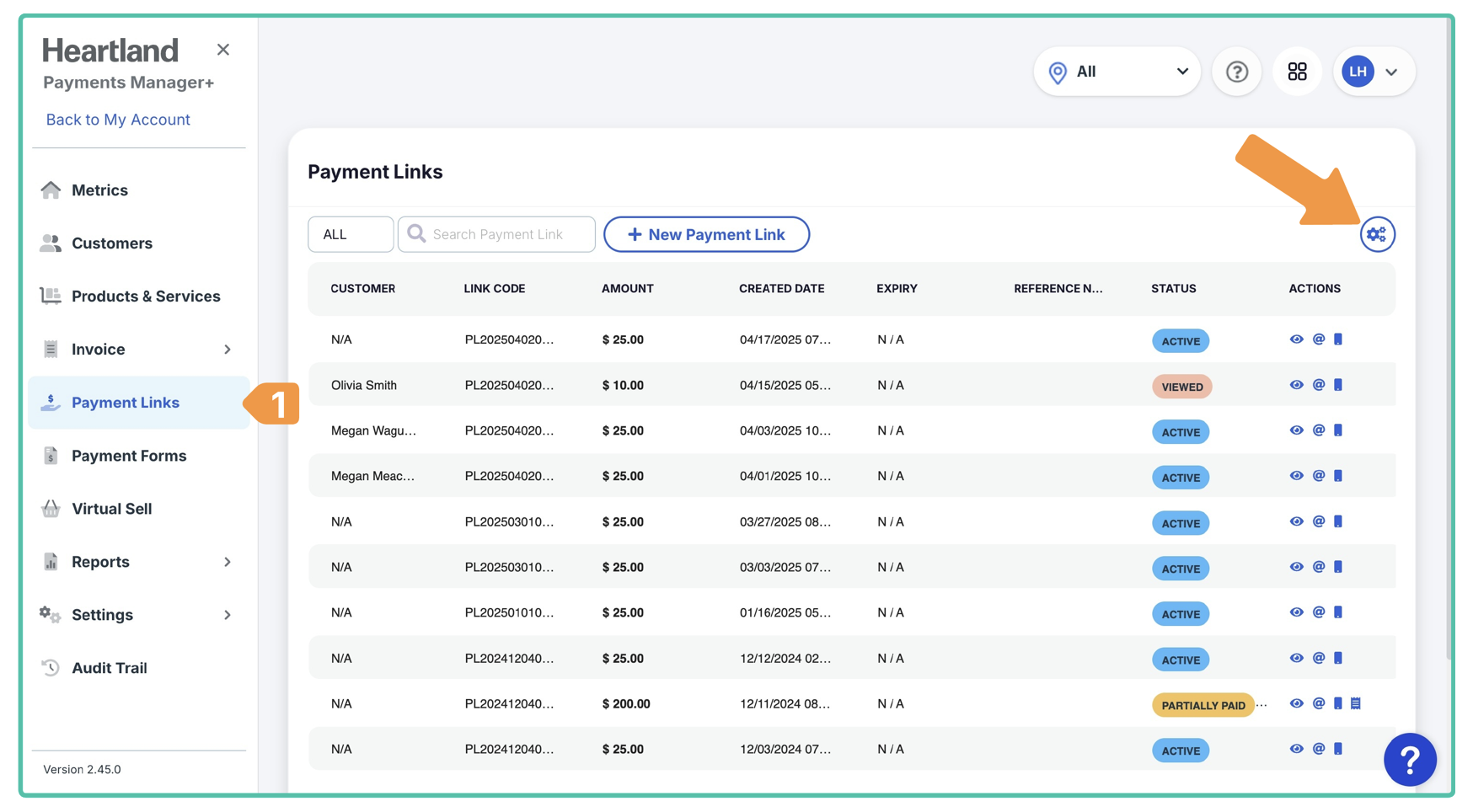Open the apps grid icon
The height and width of the screenshot is (812, 1473).
pyautogui.click(x=1297, y=72)
